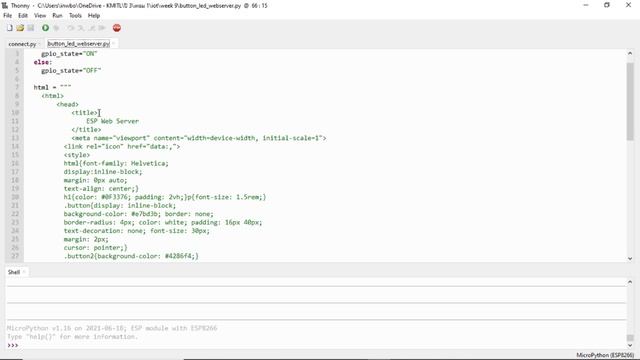The width and height of the screenshot is (640, 360).
Task: Click the 'ESP Web Server' title text
Action: (112, 121)
